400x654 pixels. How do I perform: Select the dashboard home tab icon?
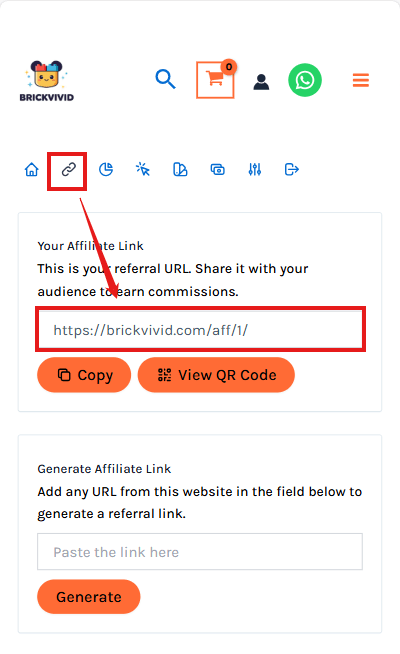(x=31, y=170)
